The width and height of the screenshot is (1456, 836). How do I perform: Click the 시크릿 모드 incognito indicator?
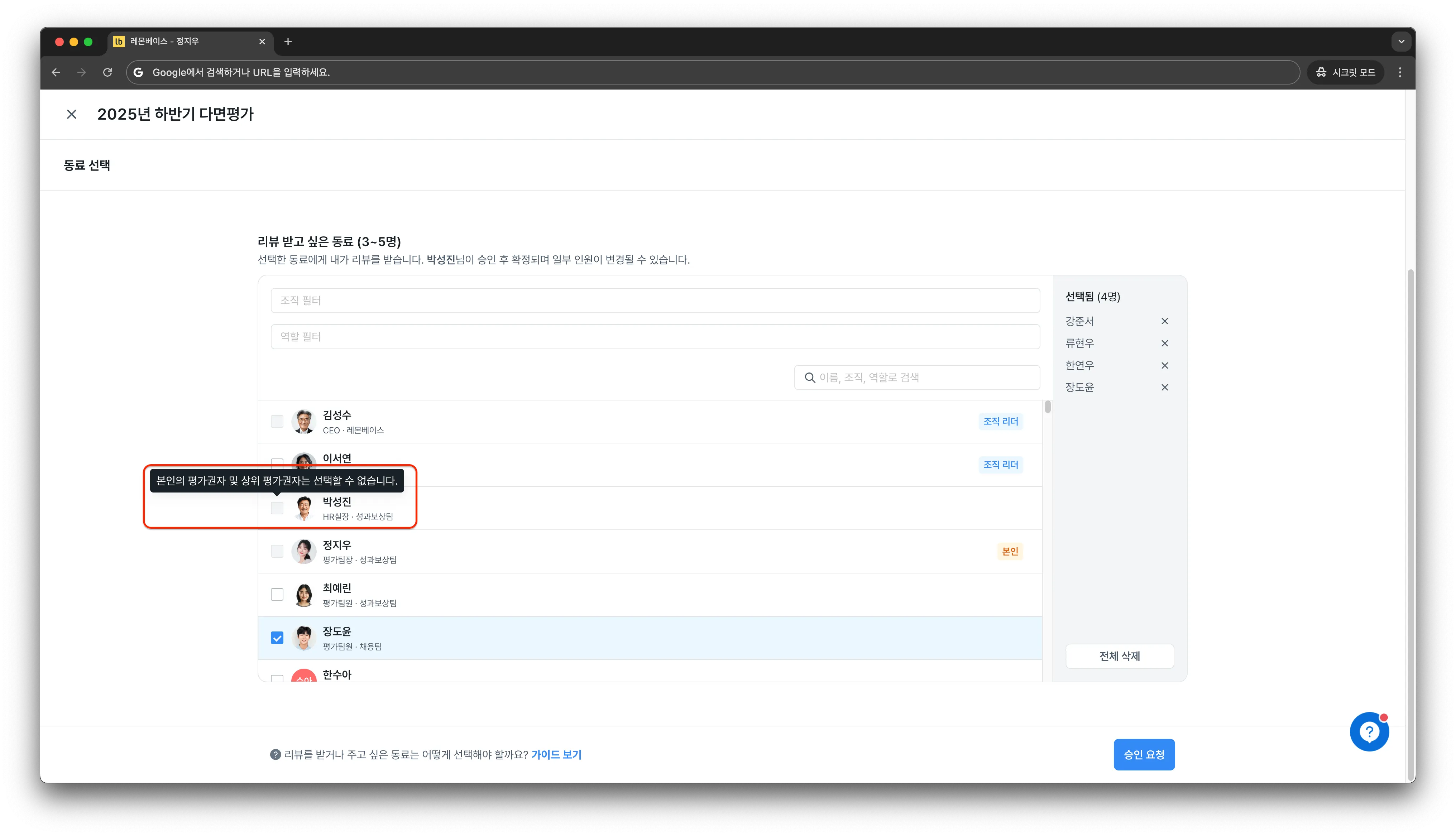coord(1345,72)
